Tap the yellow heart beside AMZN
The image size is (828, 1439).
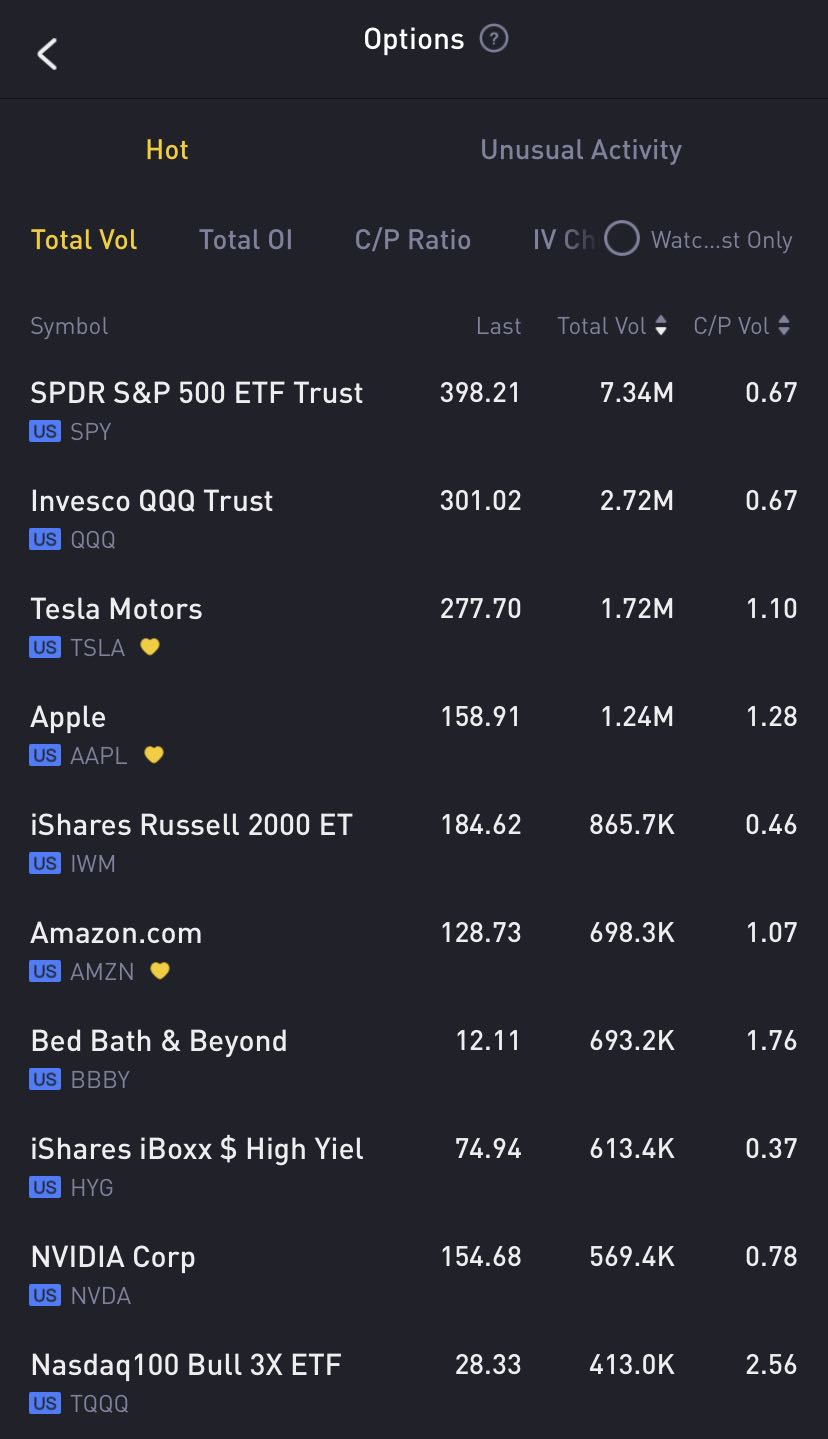[x=160, y=971]
